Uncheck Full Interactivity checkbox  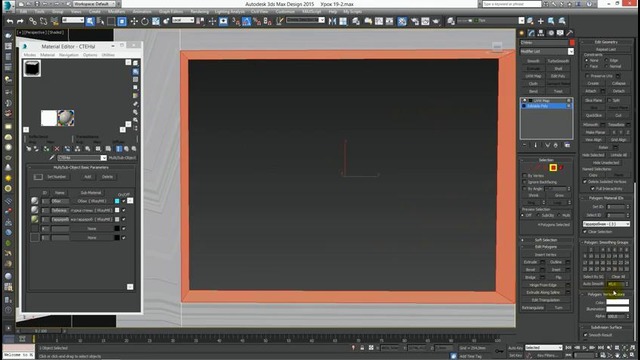coord(593,189)
